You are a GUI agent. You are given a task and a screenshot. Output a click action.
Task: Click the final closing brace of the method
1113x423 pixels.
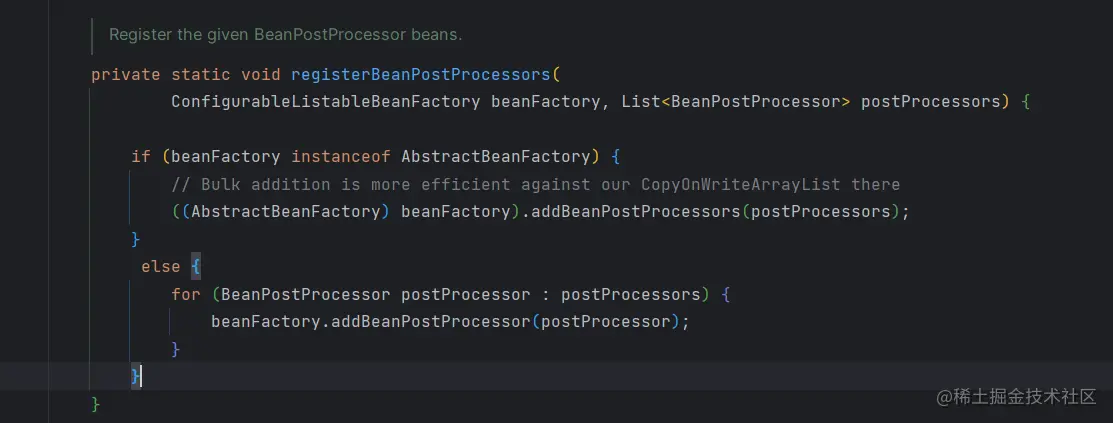pyautogui.click(x=96, y=404)
